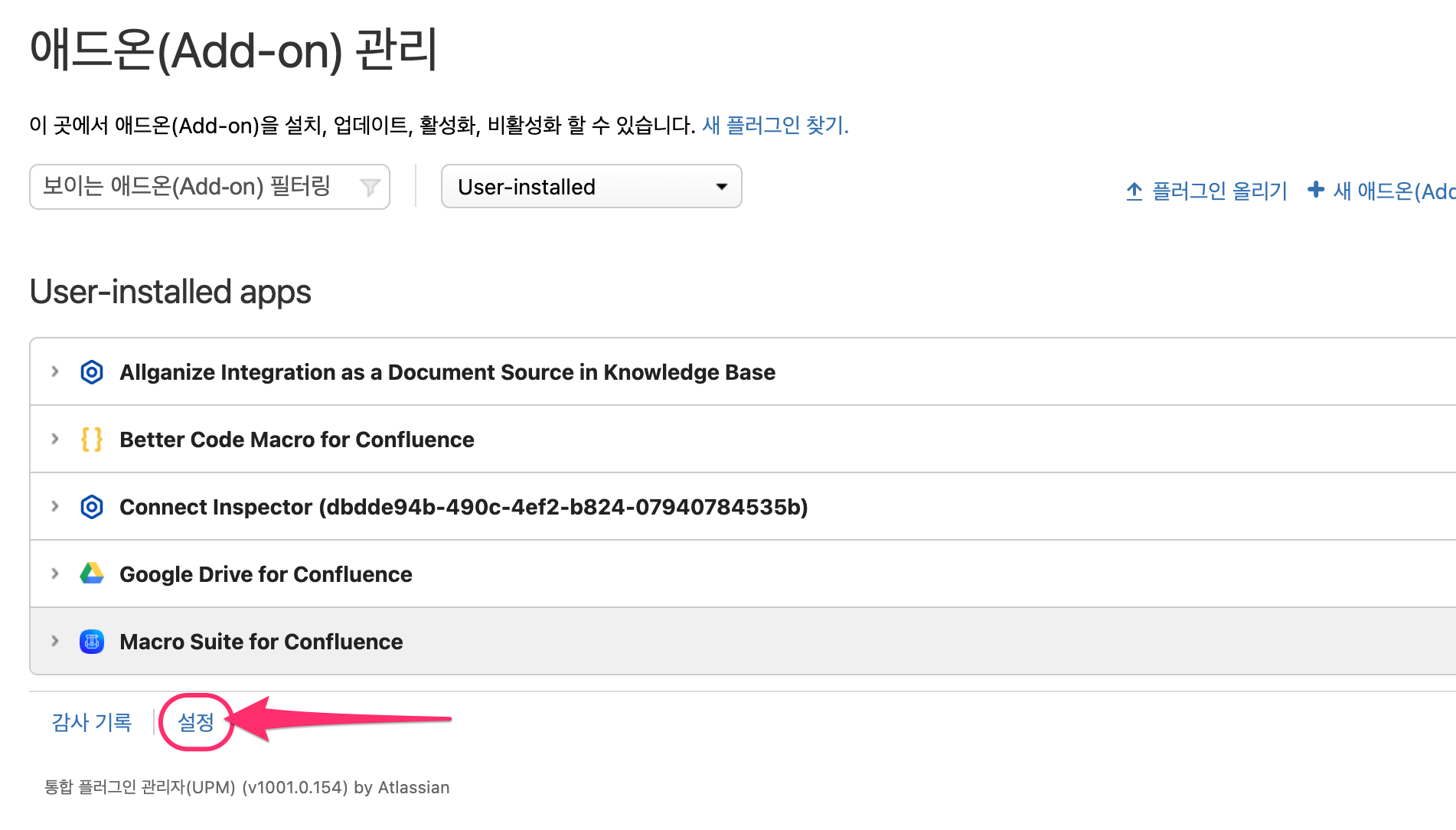
Task: Open the 감사 기록 audit log link
Action: click(92, 722)
